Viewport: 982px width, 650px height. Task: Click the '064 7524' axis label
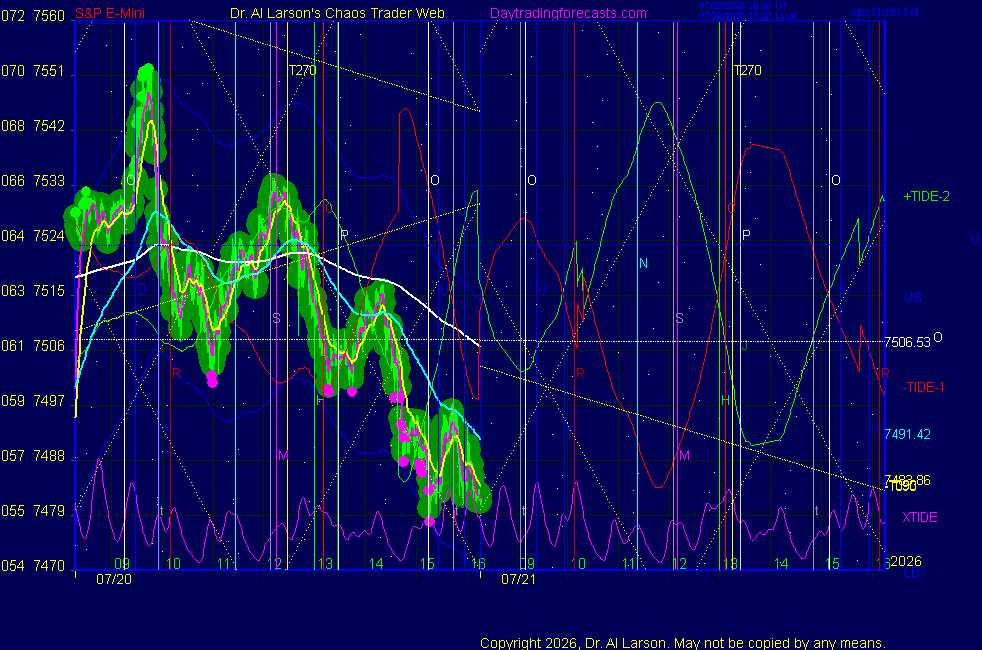33,237
